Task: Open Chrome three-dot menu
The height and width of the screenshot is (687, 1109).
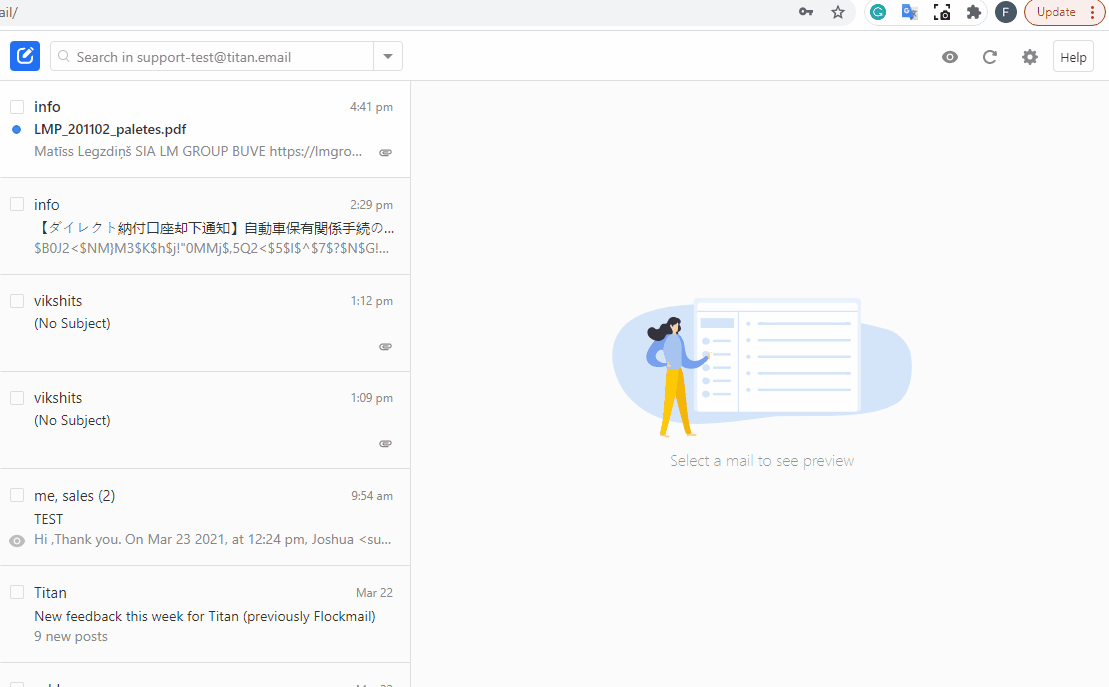Action: click(x=1093, y=12)
